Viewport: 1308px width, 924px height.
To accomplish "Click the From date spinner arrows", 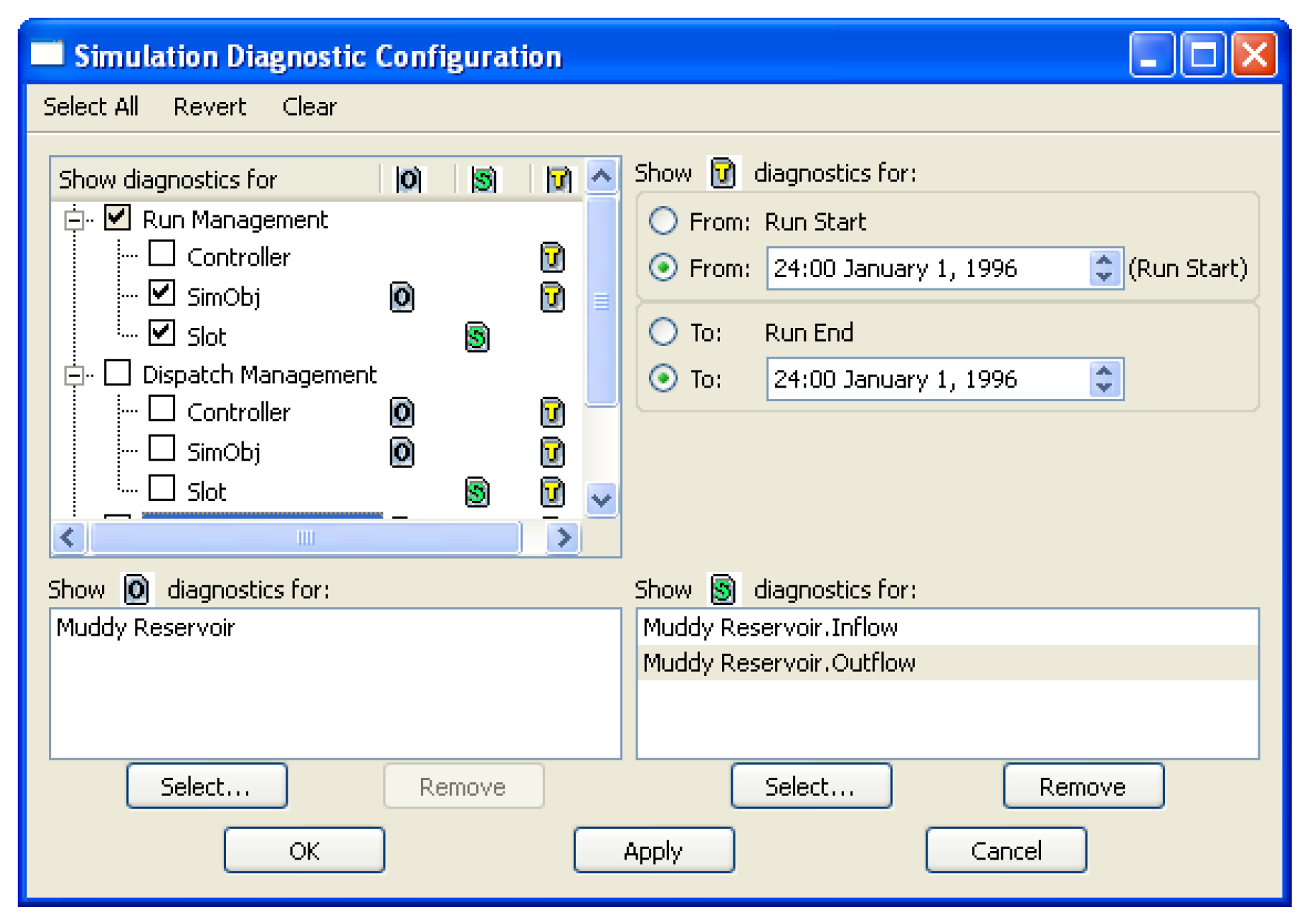I will click(x=1103, y=269).
